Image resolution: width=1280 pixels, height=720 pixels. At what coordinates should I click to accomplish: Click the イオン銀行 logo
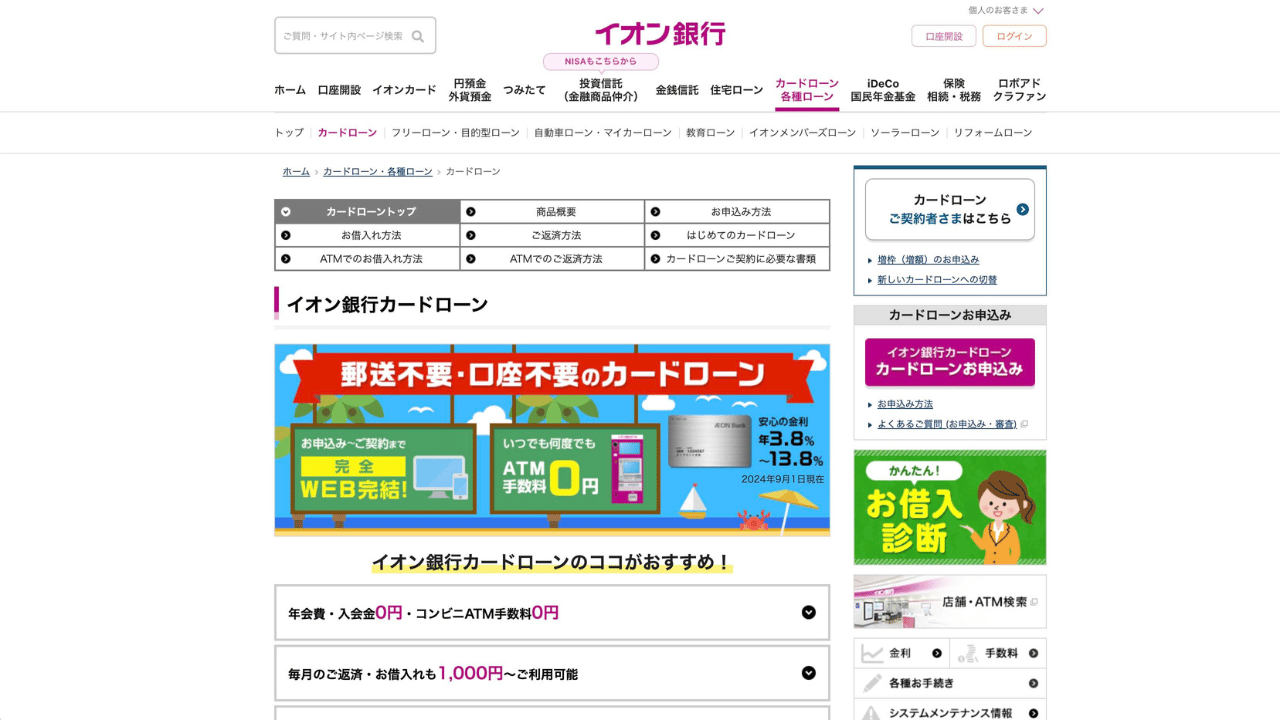tap(660, 34)
